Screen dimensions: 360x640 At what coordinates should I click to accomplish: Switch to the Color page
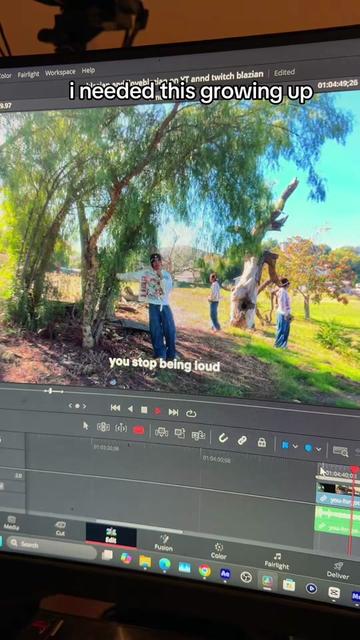219,551
